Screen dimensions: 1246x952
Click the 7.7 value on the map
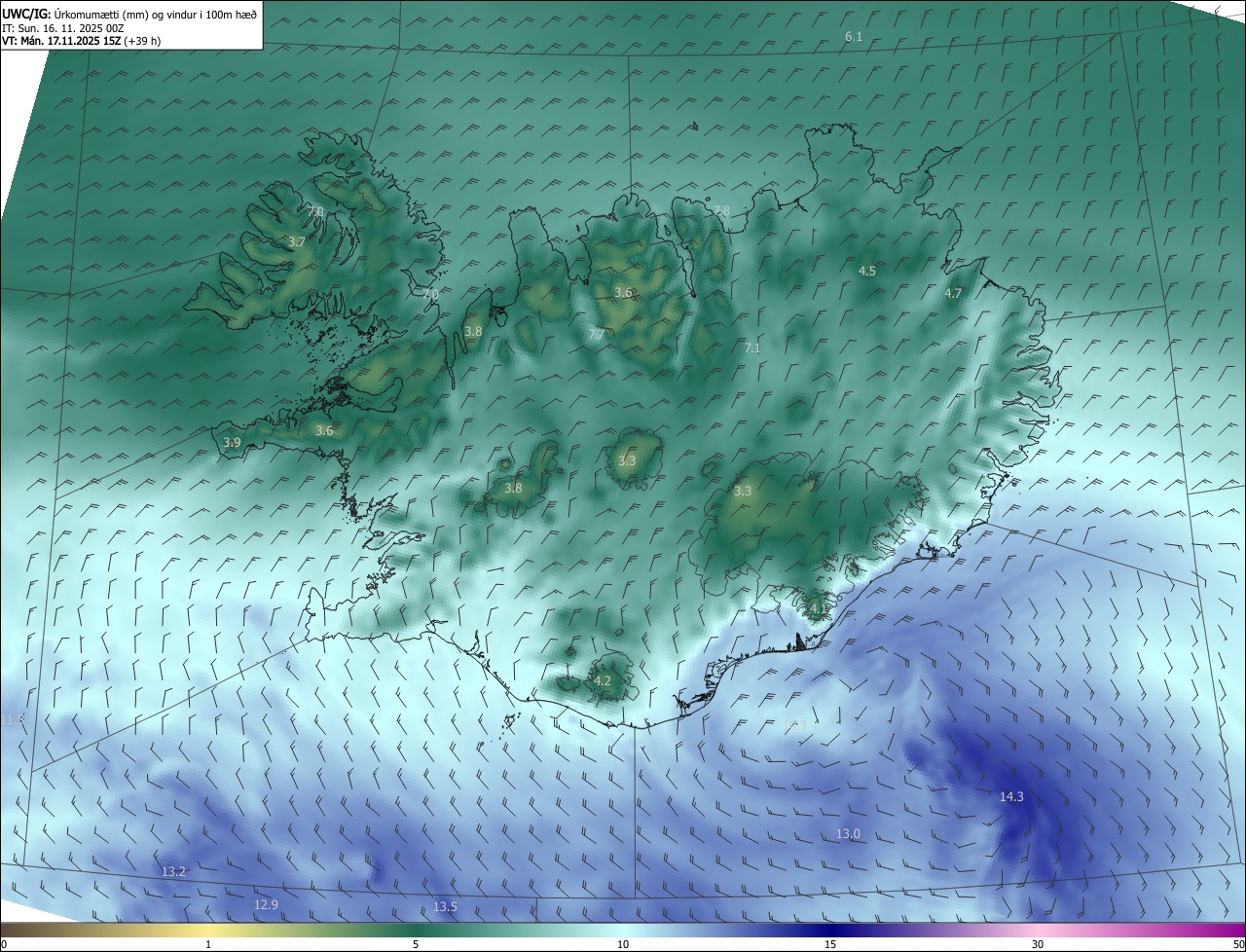pyautogui.click(x=597, y=334)
